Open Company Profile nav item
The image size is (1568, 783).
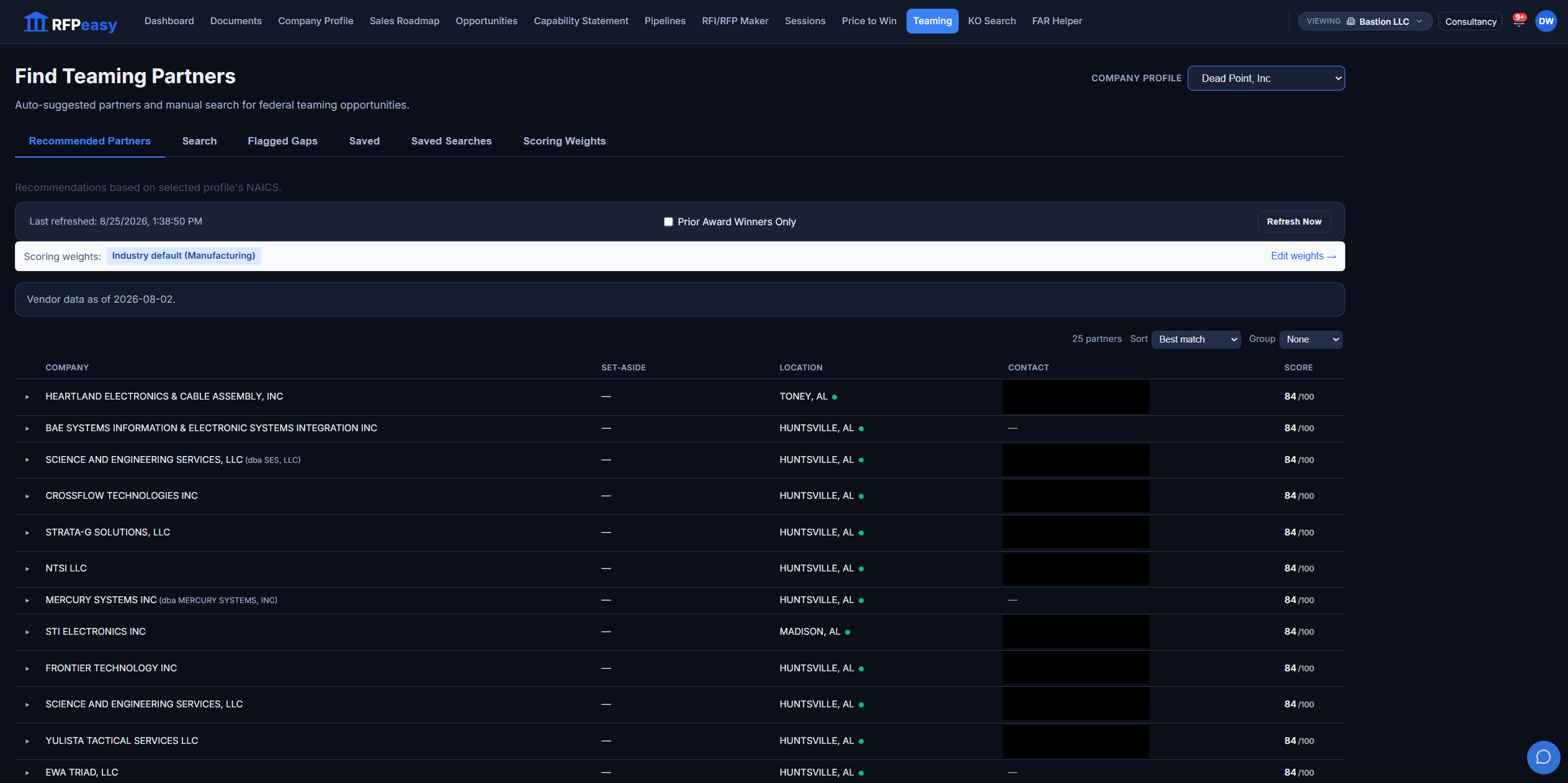315,21
